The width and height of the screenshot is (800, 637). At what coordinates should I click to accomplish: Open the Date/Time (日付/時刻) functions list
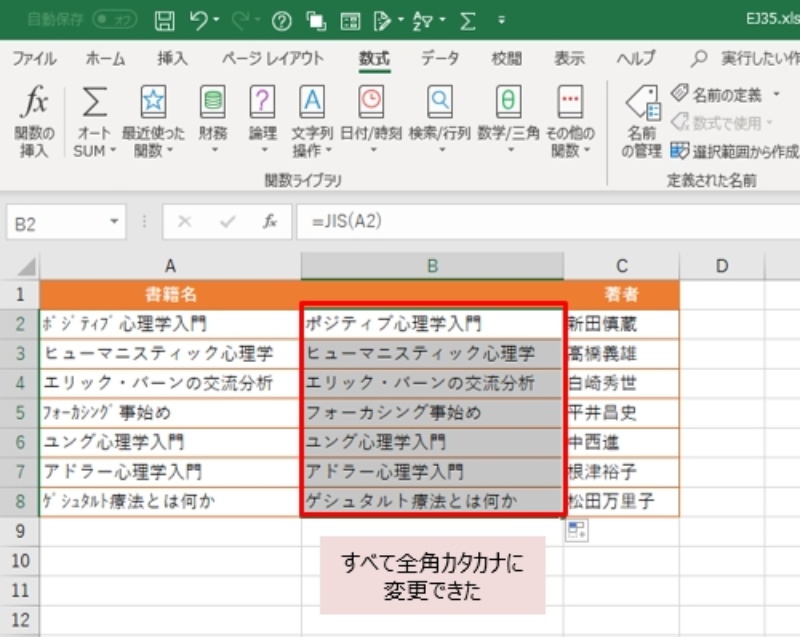tap(371, 120)
